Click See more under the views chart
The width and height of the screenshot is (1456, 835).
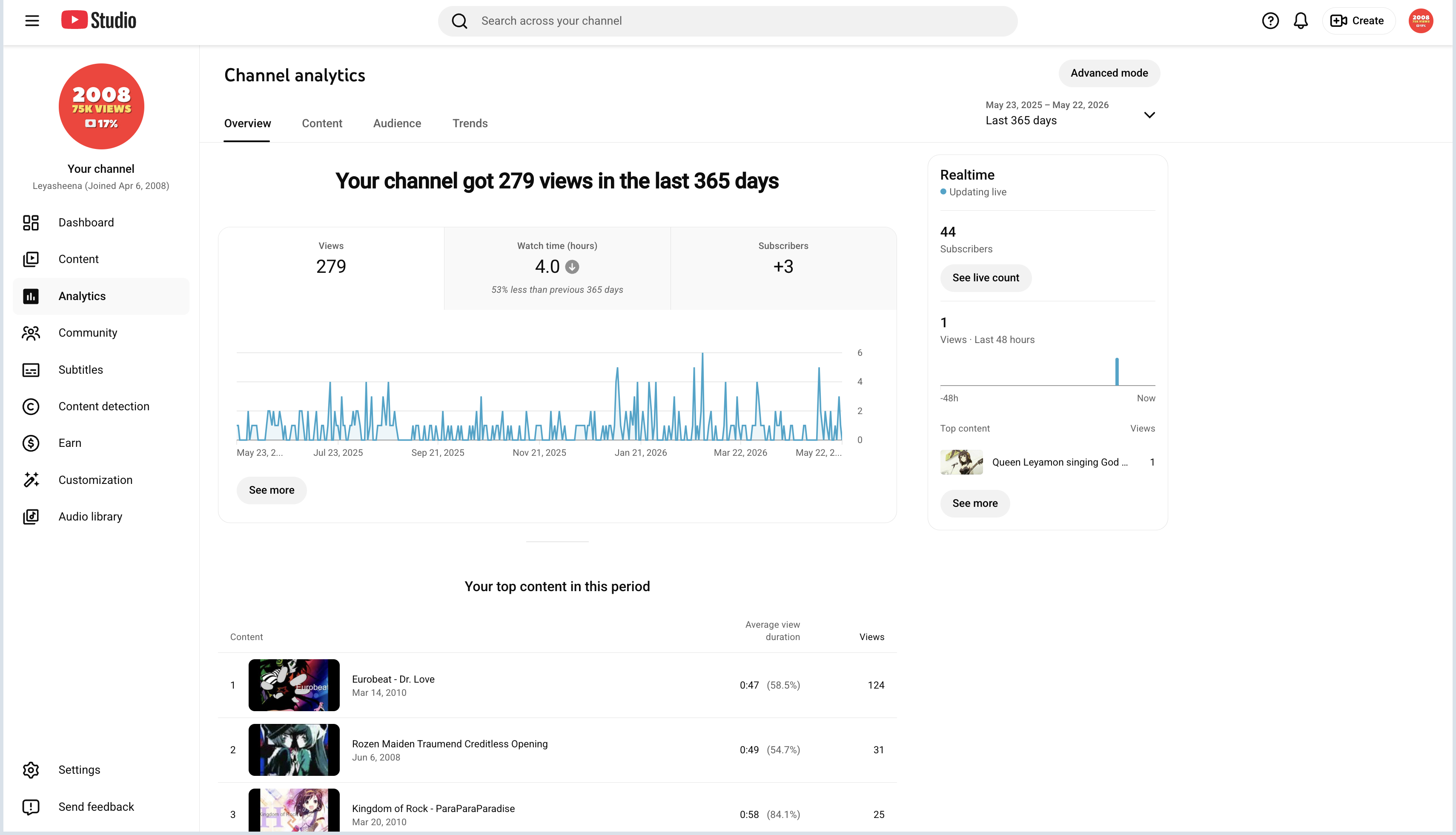click(x=271, y=490)
